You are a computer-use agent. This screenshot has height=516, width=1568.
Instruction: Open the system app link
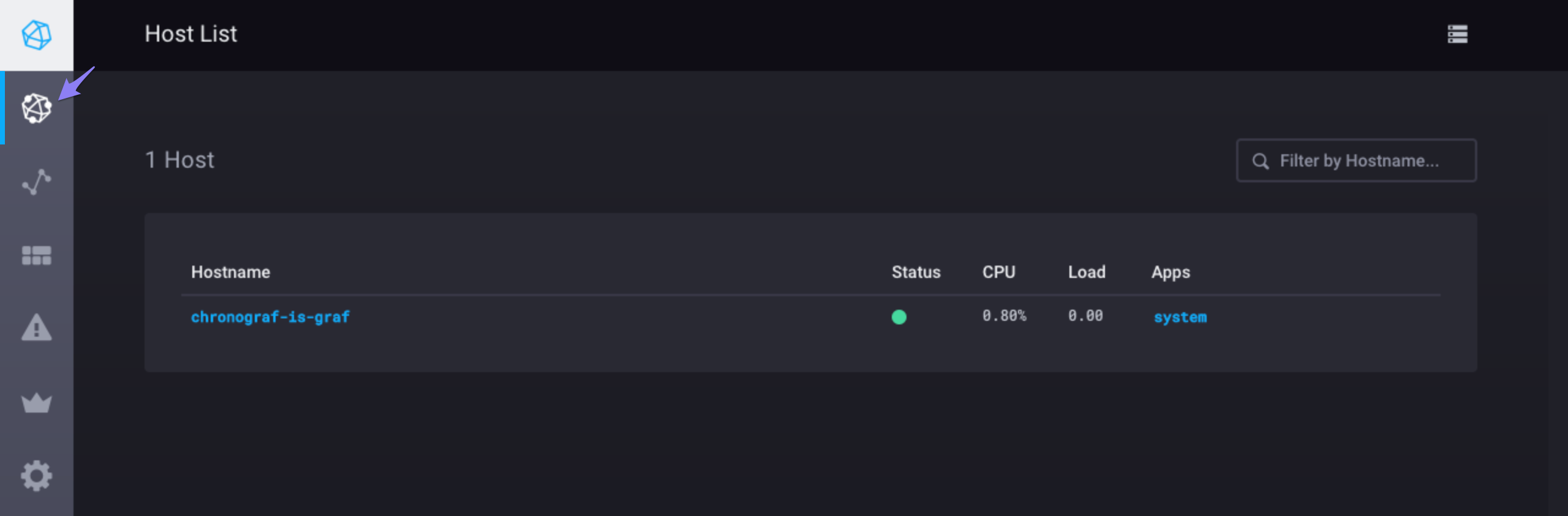pos(1180,317)
